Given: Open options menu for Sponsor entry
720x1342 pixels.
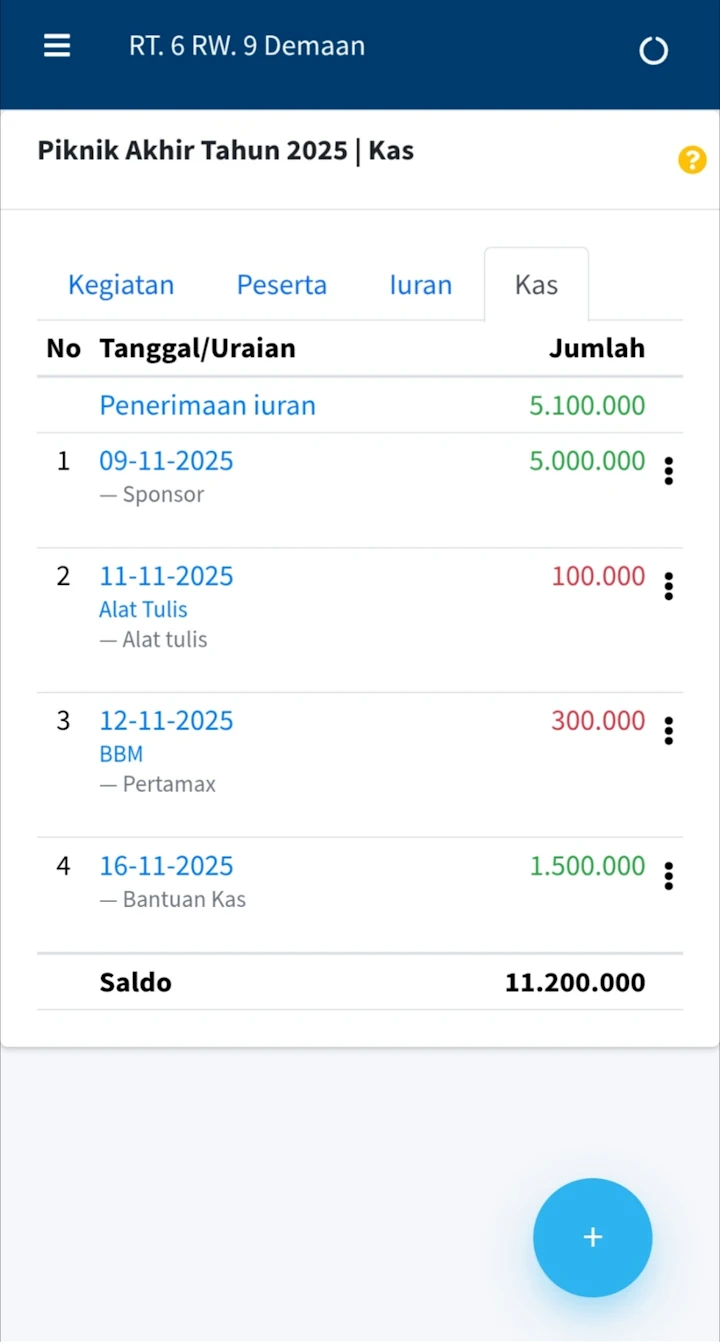Looking at the screenshot, I should click(x=668, y=470).
